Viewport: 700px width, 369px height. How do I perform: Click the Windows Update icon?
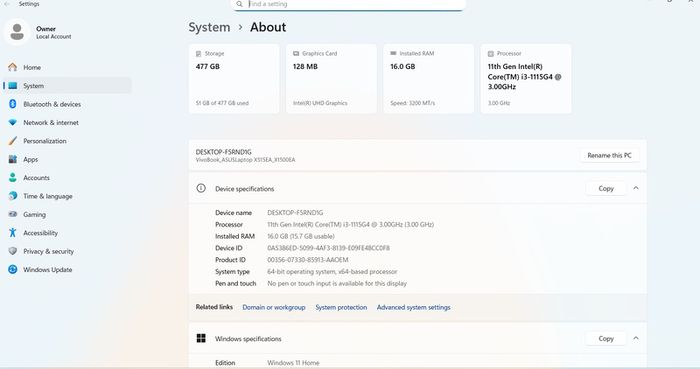point(12,269)
